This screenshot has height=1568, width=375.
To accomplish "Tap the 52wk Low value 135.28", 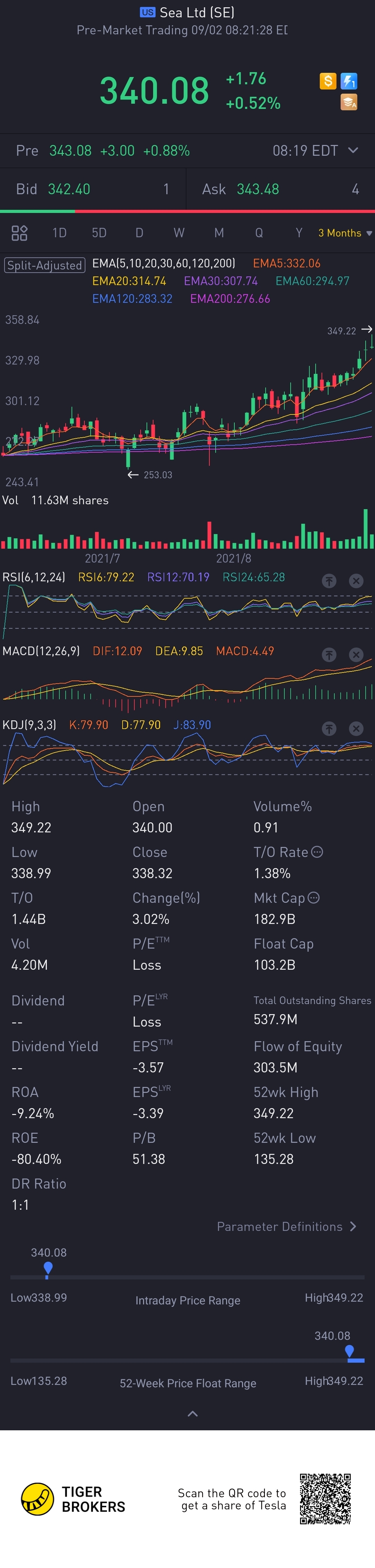I will click(x=274, y=1159).
